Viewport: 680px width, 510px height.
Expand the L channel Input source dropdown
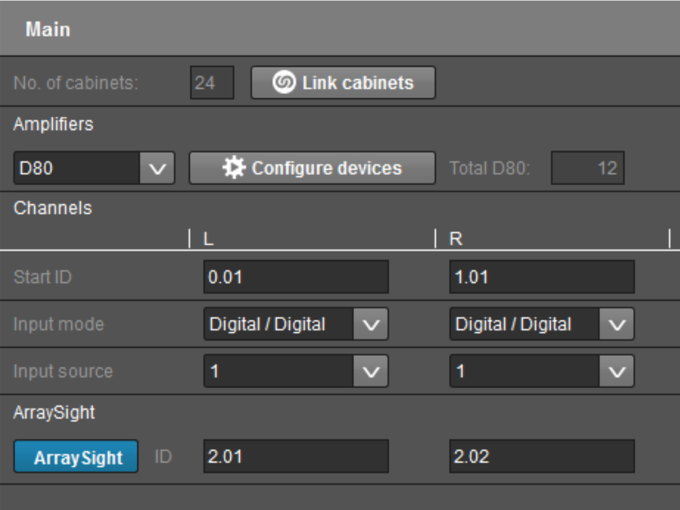pos(296,371)
